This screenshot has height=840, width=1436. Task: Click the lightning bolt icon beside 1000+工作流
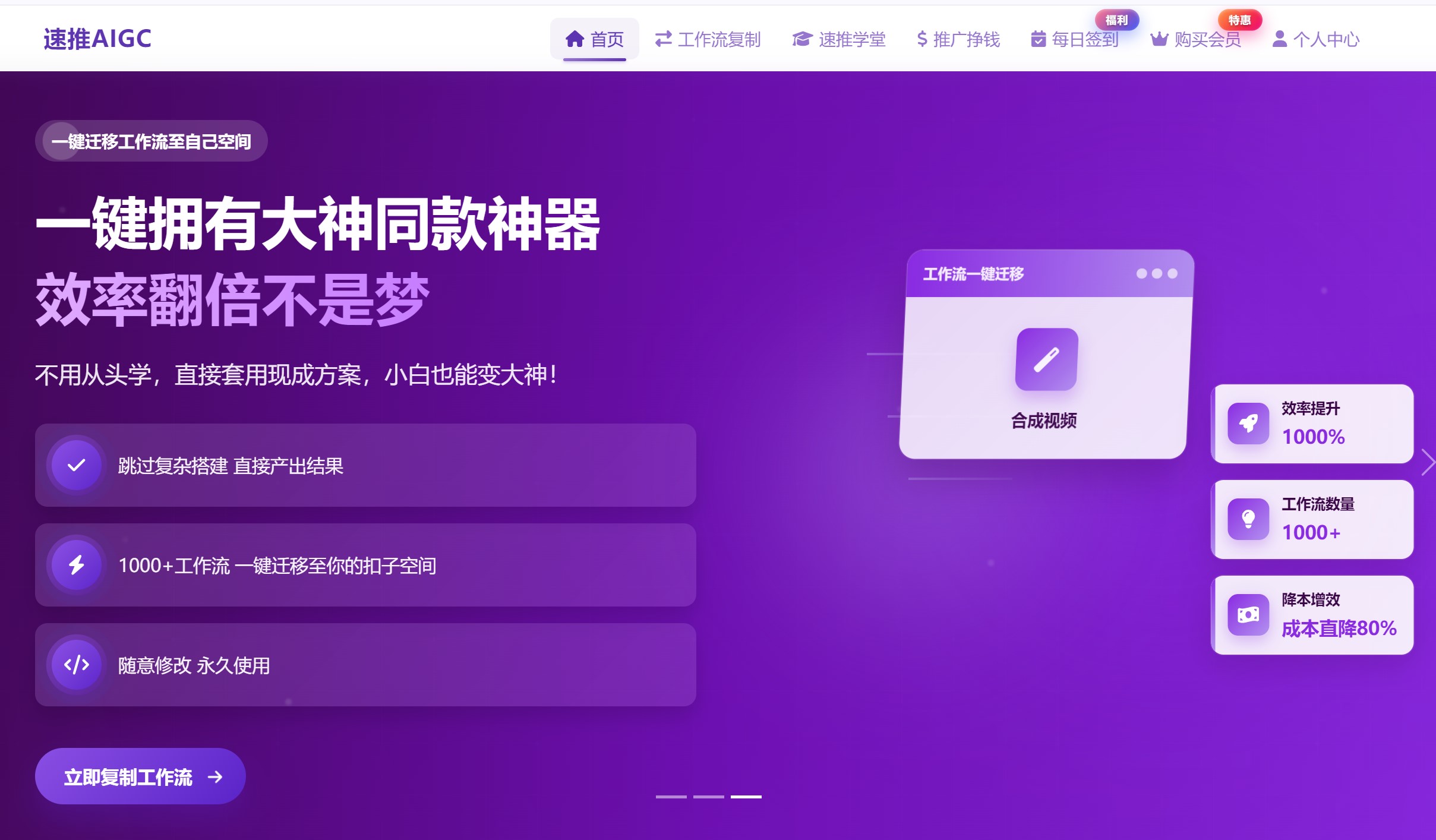tap(76, 565)
